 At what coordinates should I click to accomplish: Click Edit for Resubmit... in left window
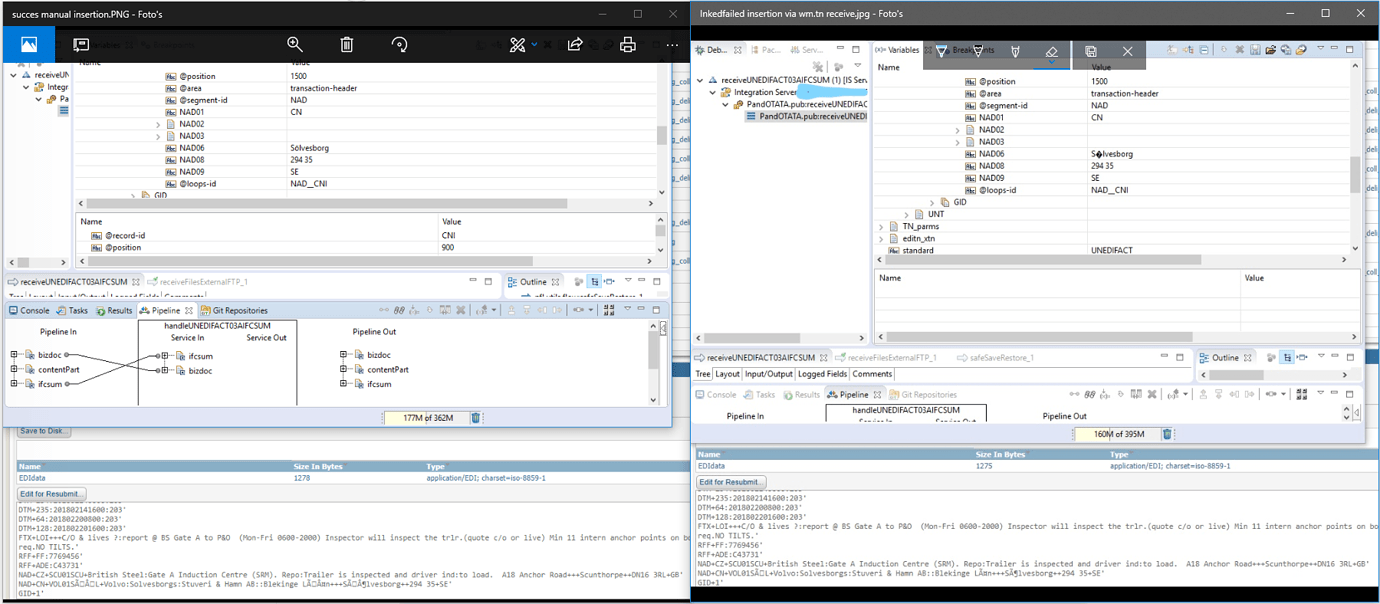point(51,494)
